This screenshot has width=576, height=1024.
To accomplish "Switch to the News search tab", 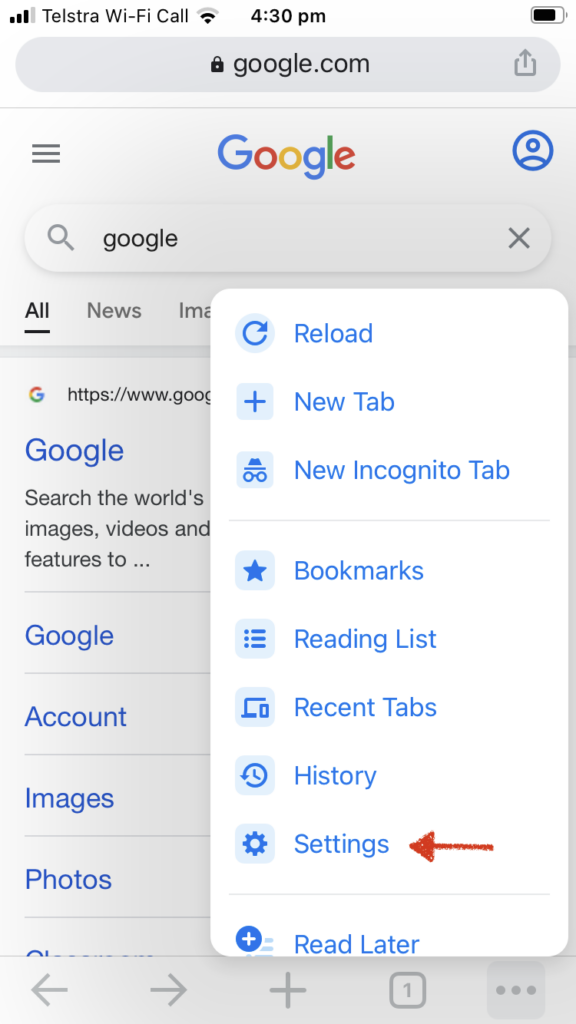I will [114, 311].
